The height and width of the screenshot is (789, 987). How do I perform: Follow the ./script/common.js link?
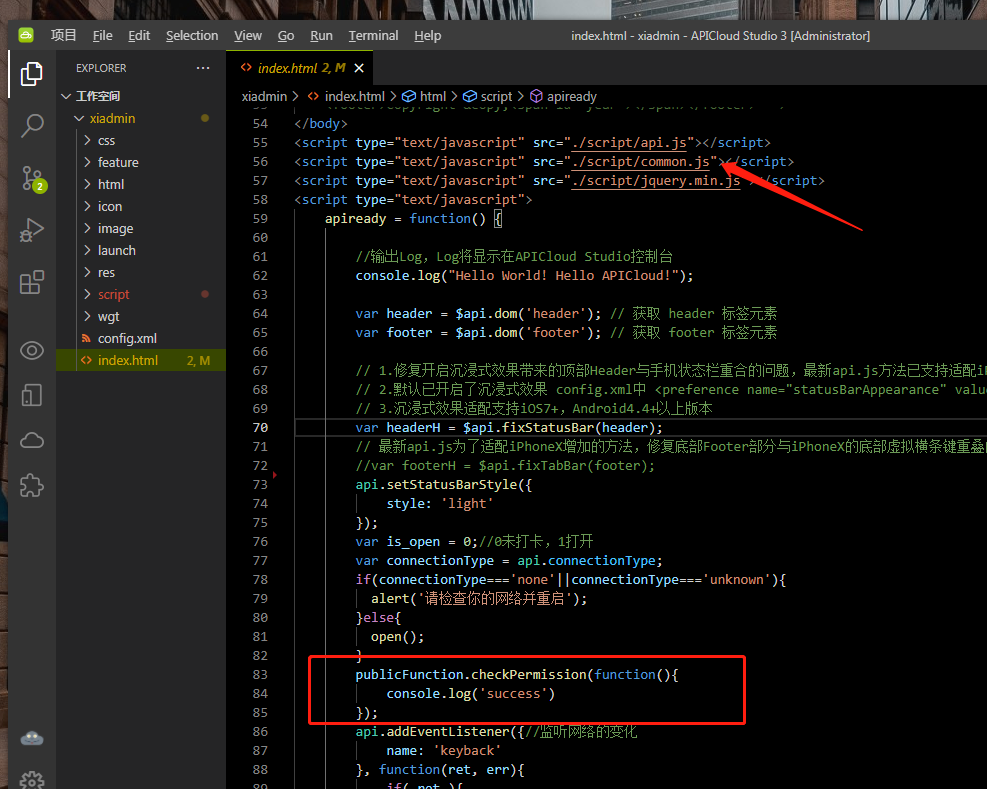point(640,161)
